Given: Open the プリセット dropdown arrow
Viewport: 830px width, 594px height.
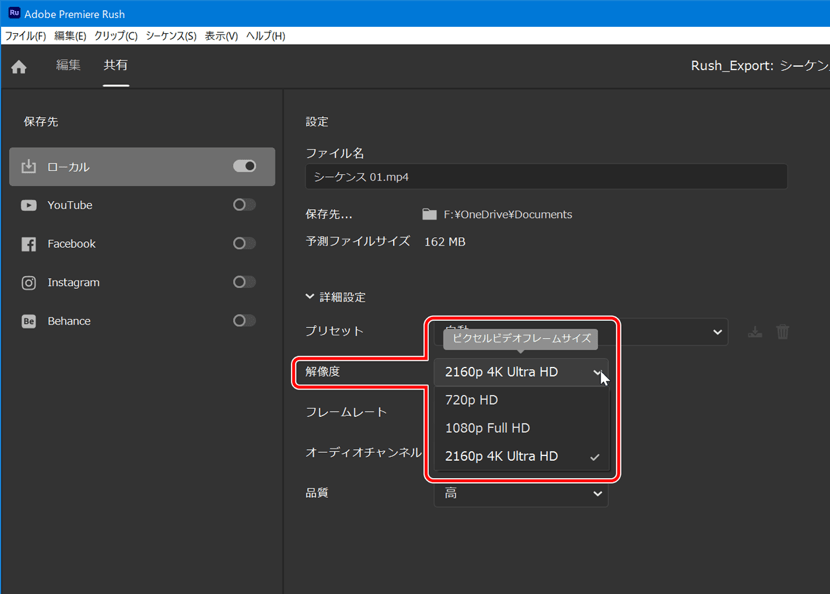Looking at the screenshot, I should (x=717, y=332).
